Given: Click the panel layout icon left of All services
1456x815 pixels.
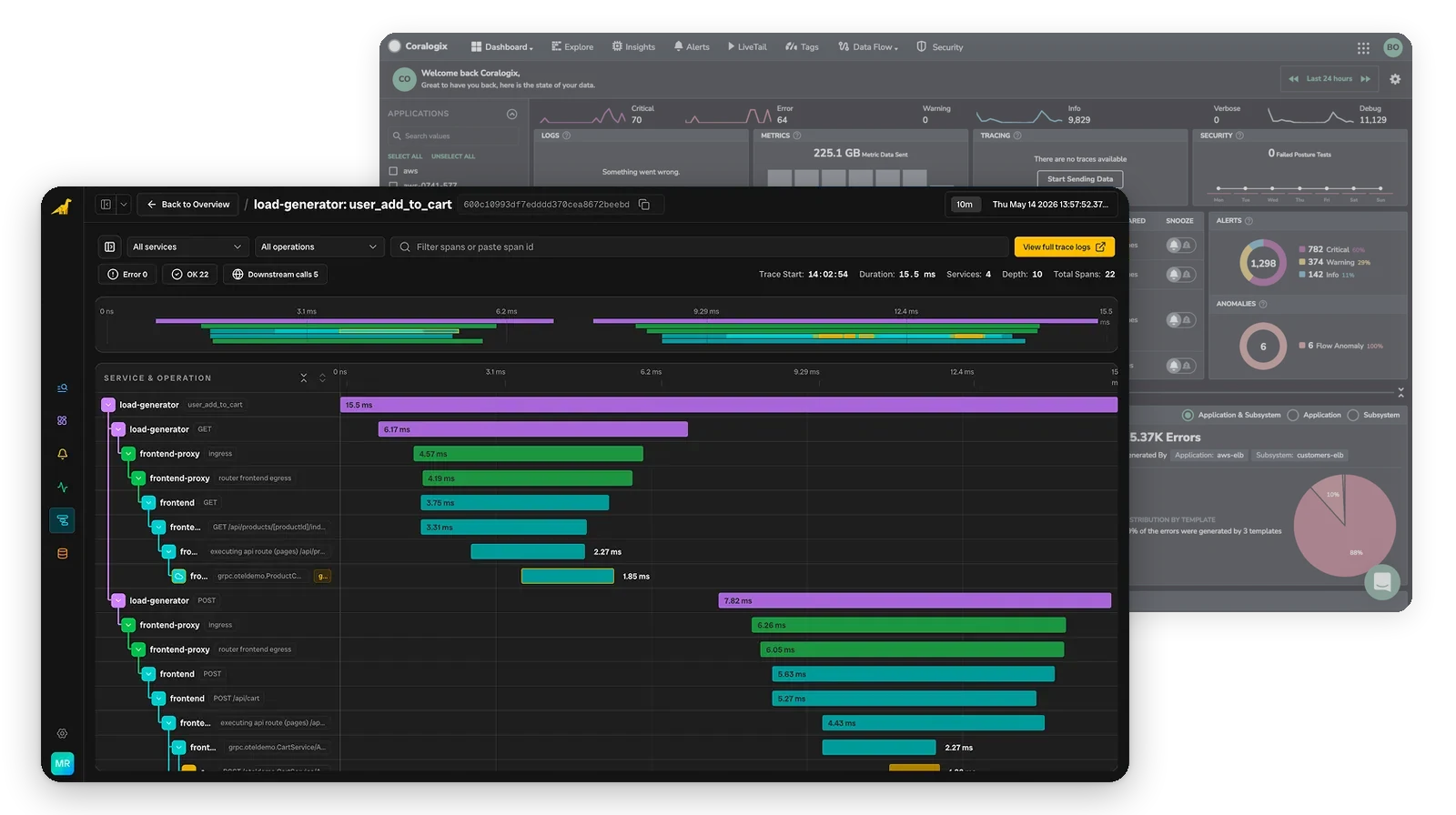Looking at the screenshot, I should coord(109,247).
